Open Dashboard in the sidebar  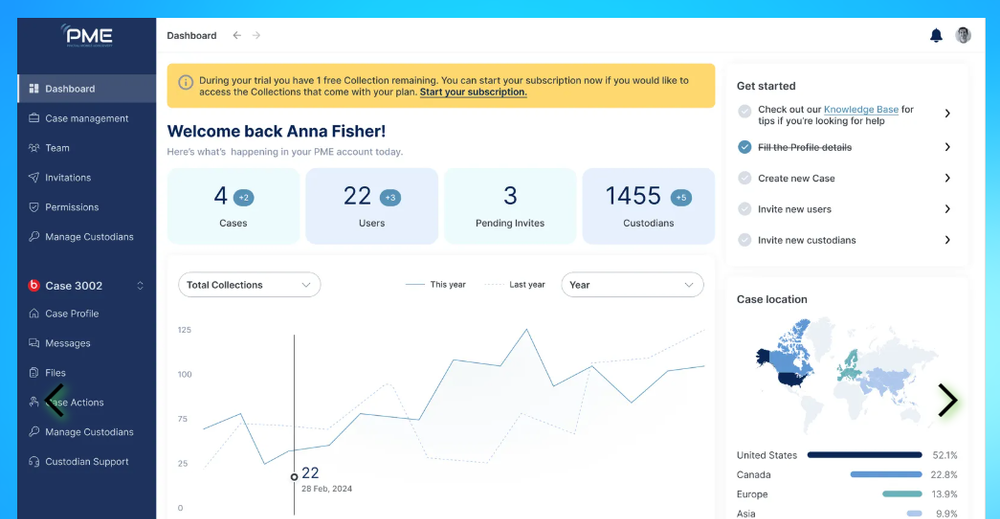click(87, 89)
